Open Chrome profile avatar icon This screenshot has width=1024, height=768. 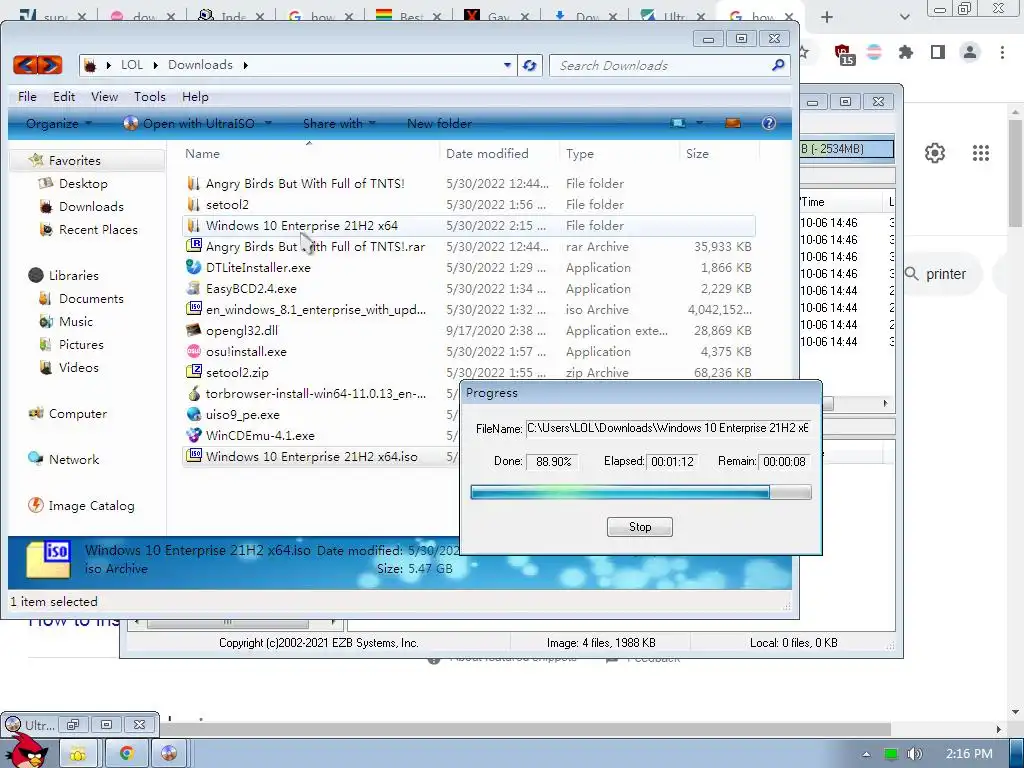[970, 52]
